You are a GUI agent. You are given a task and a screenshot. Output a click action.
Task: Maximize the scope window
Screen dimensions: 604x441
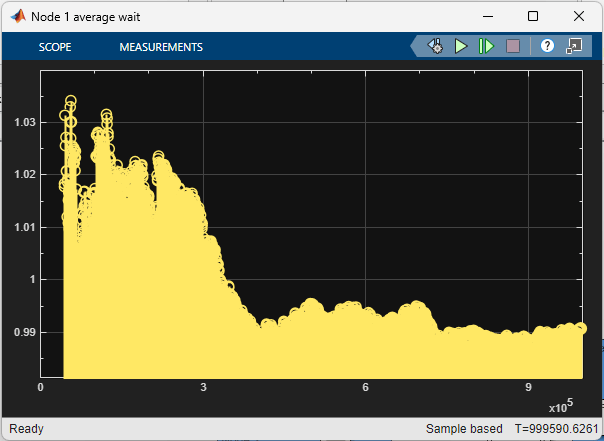(x=533, y=16)
